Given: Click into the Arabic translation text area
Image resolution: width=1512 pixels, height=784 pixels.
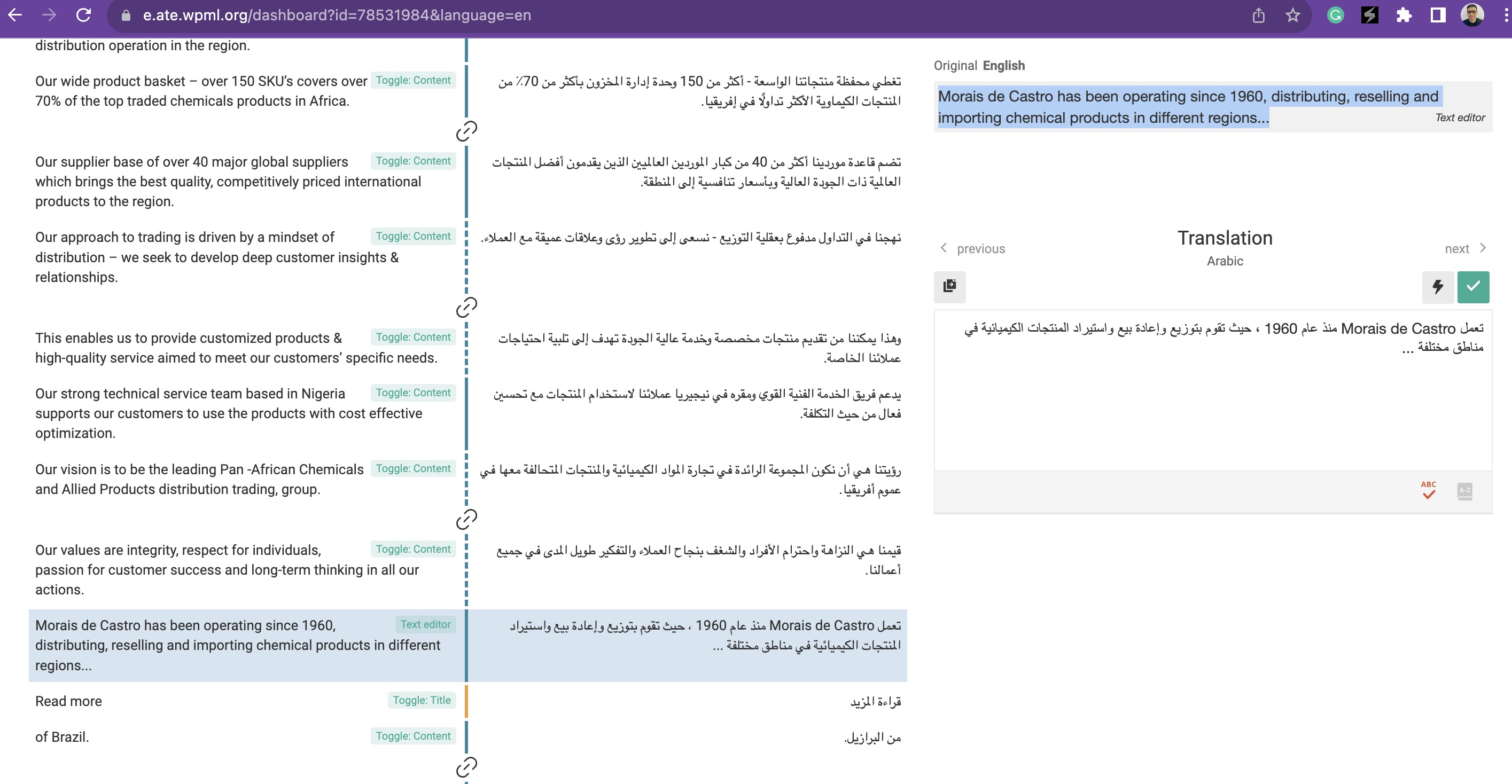Looking at the screenshot, I should (1213, 390).
